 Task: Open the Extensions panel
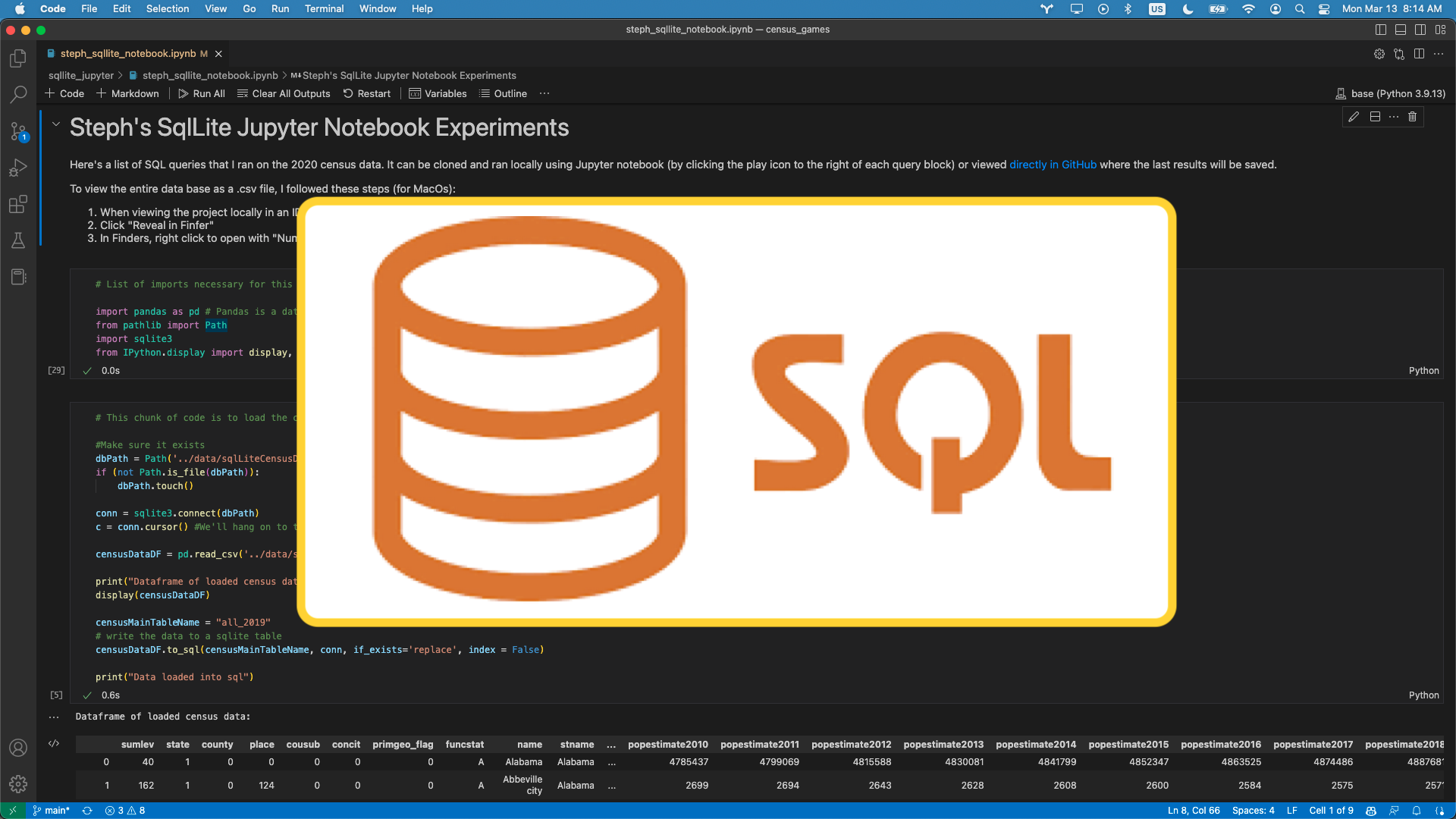18,203
